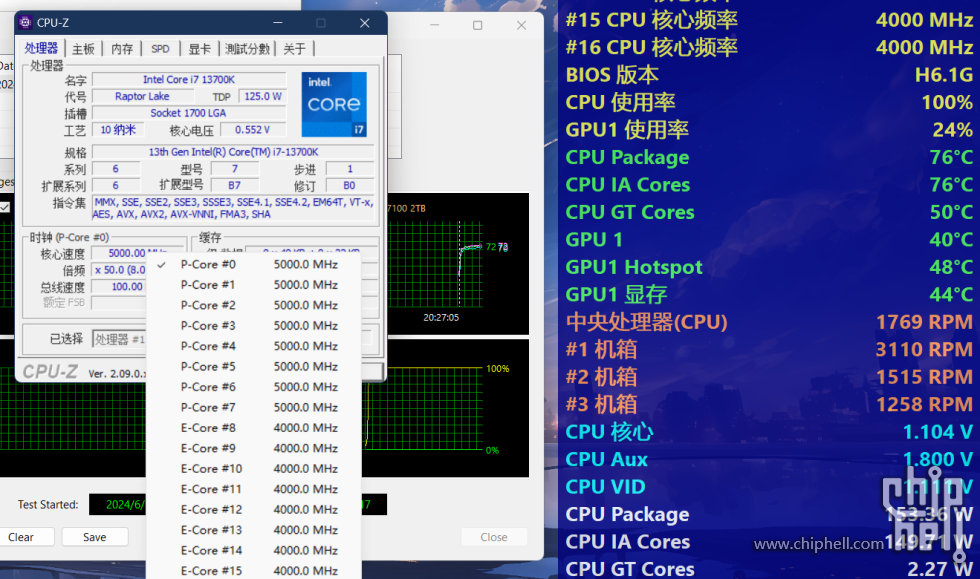Close the background stress test window
The width and height of the screenshot is (980, 579).
coord(521,25)
